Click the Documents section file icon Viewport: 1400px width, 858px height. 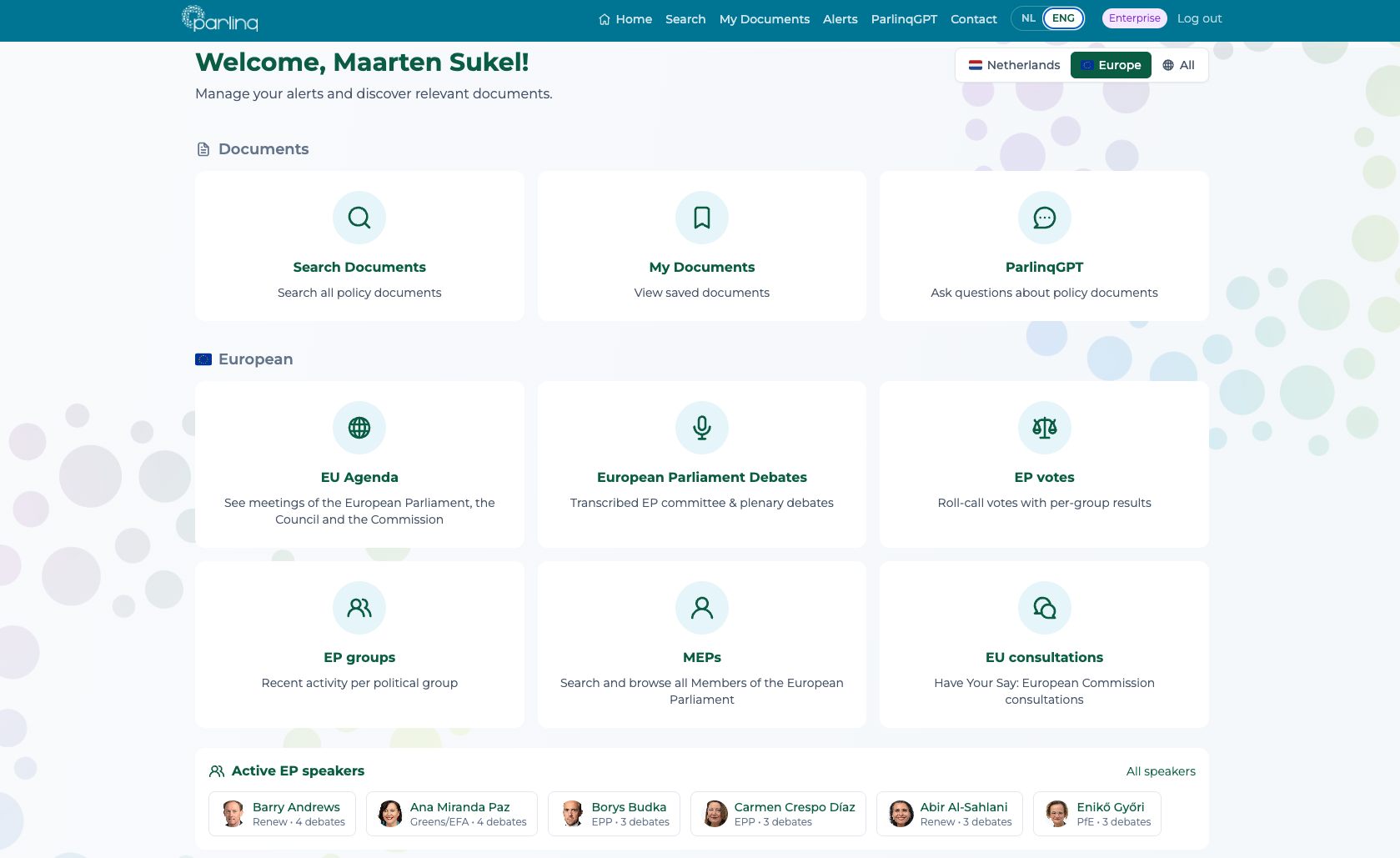pyautogui.click(x=203, y=149)
